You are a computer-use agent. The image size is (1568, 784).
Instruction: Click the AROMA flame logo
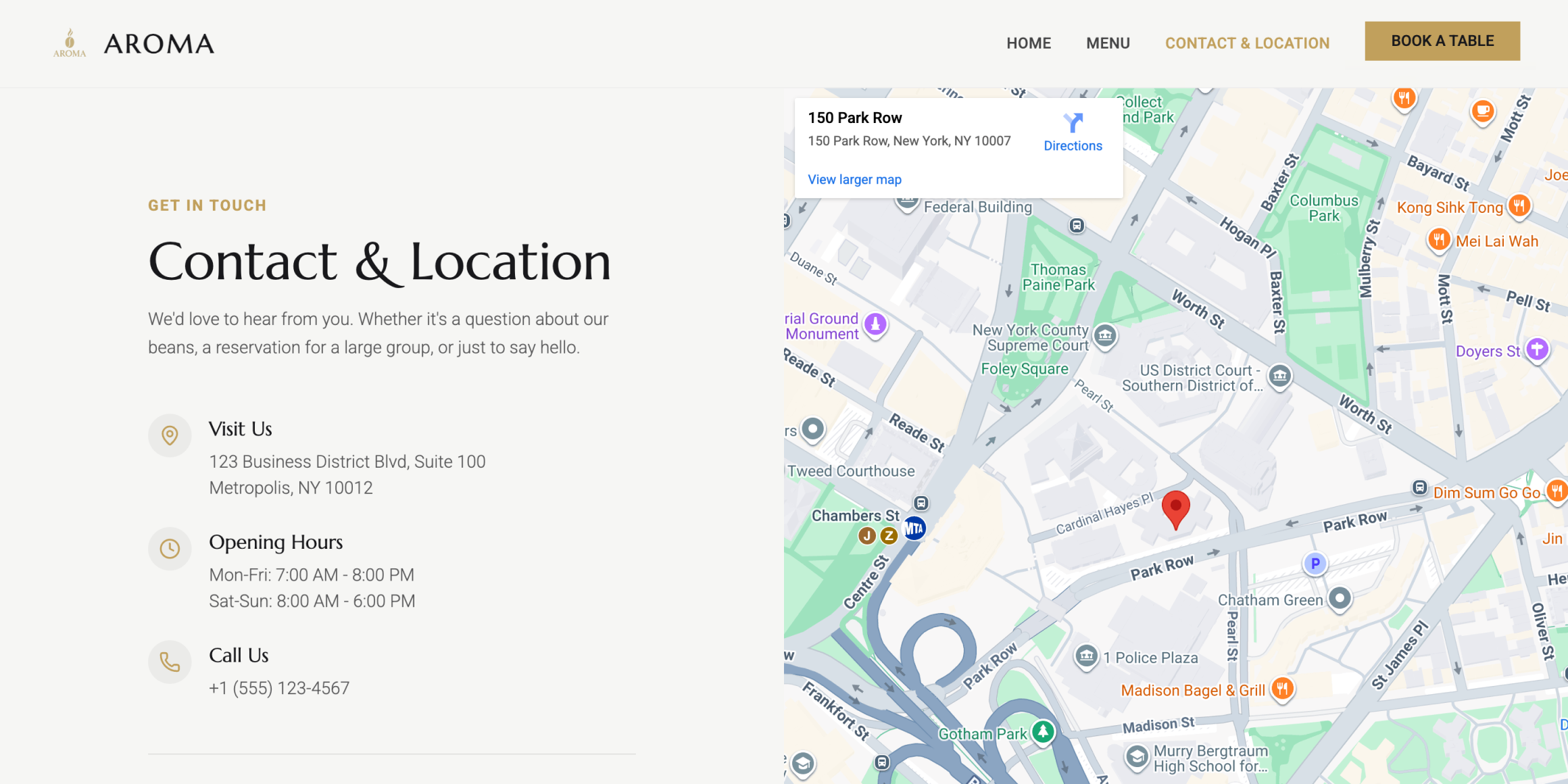pos(68,42)
